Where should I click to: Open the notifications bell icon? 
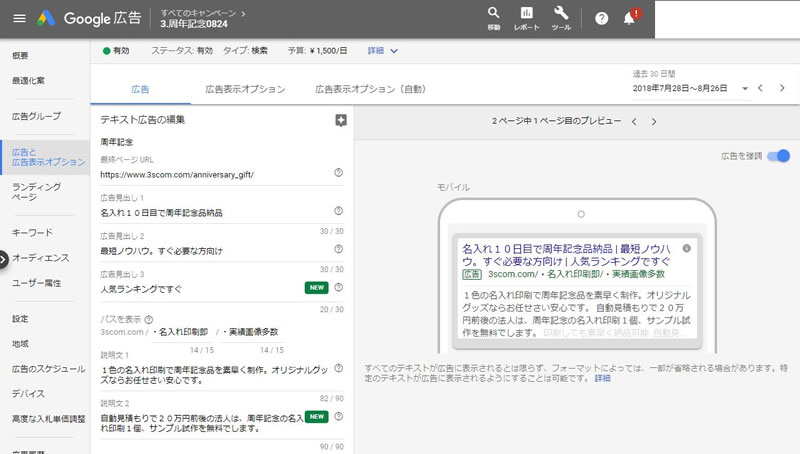[629, 18]
